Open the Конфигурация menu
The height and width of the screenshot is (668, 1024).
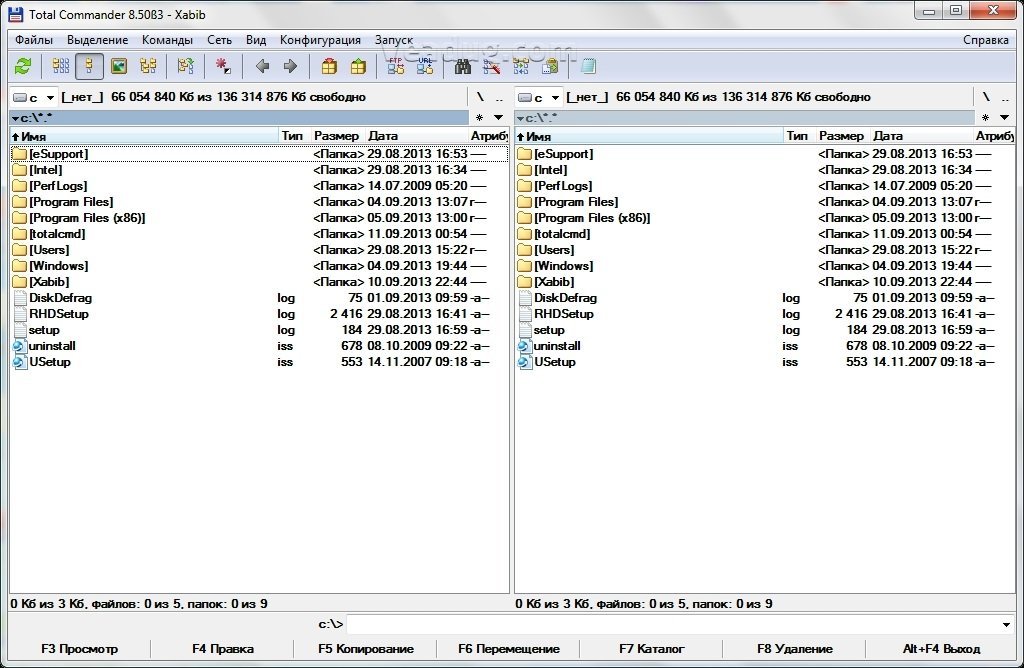click(320, 40)
